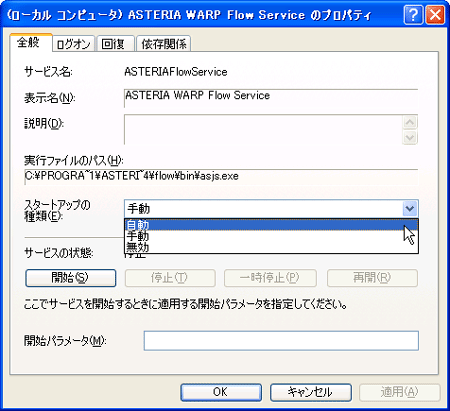Click the executable path C:¥PROGRA~1 text
The height and width of the screenshot is (411, 450).
132,176
